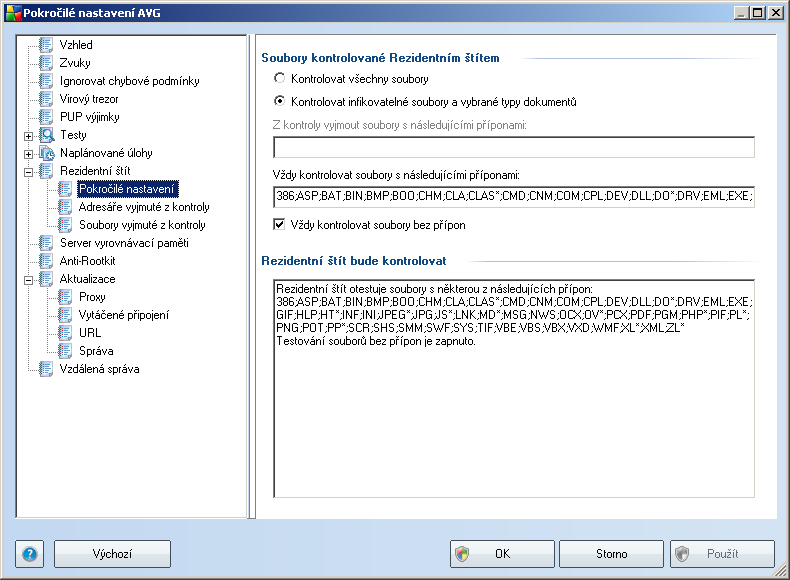The image size is (790, 580).
Task: Click the icon beside Vytáčené připojení
Action: (x=65, y=315)
